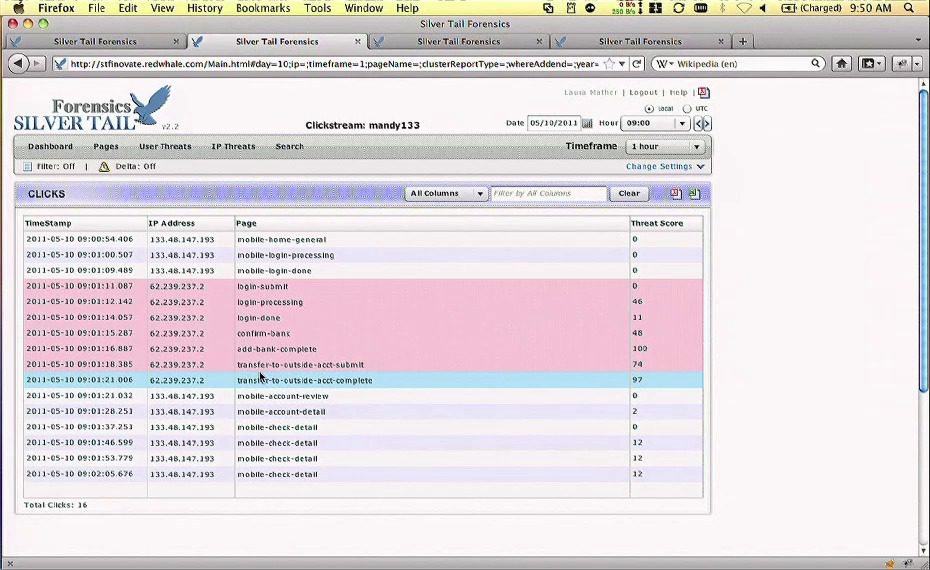The height and width of the screenshot is (570, 930).
Task: Expand Change Settings chevron
Action: point(701,167)
